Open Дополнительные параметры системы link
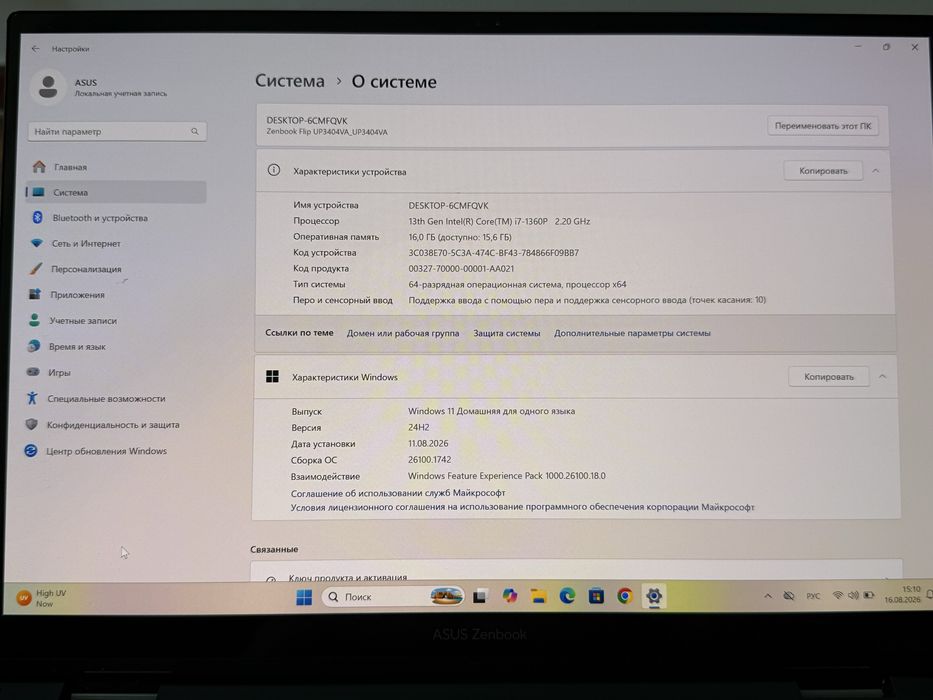933x700 pixels. pos(632,333)
